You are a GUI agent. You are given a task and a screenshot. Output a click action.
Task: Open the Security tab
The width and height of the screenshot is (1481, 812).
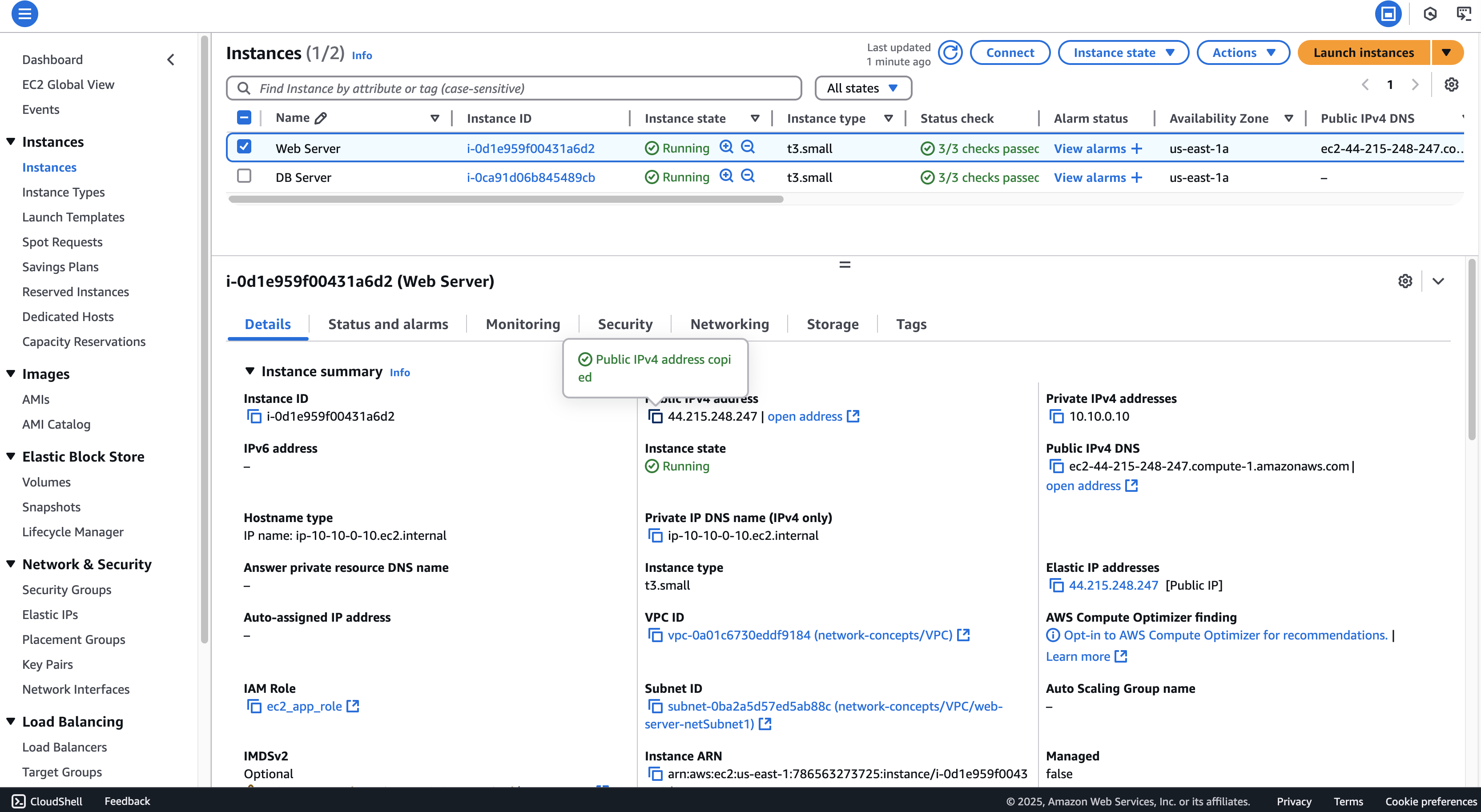[625, 324]
